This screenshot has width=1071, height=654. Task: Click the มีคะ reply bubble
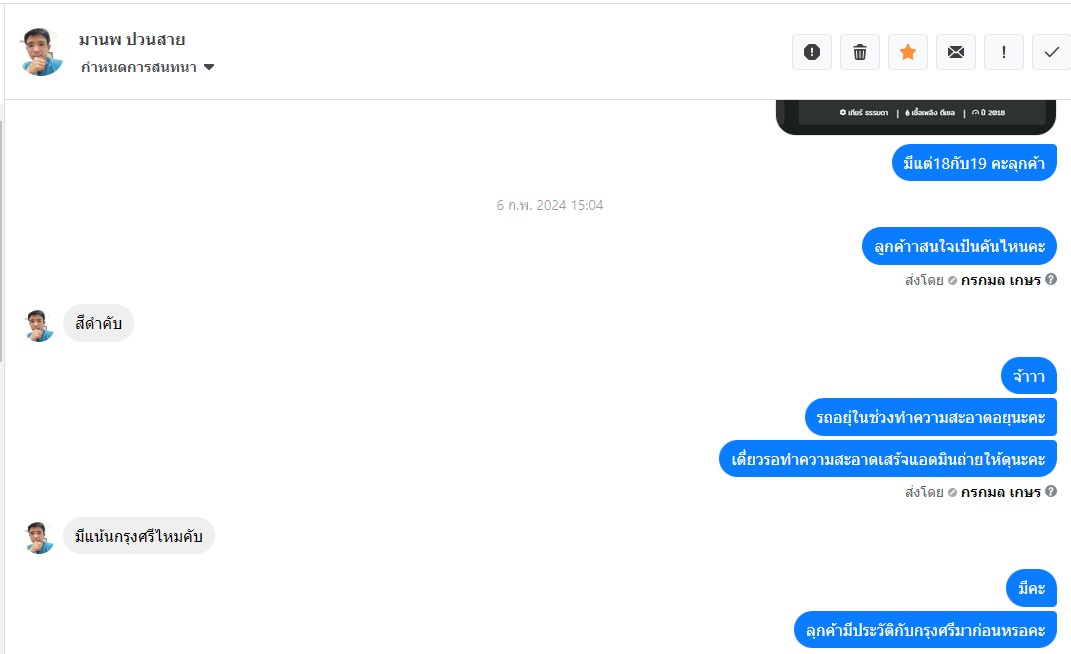point(1031,588)
